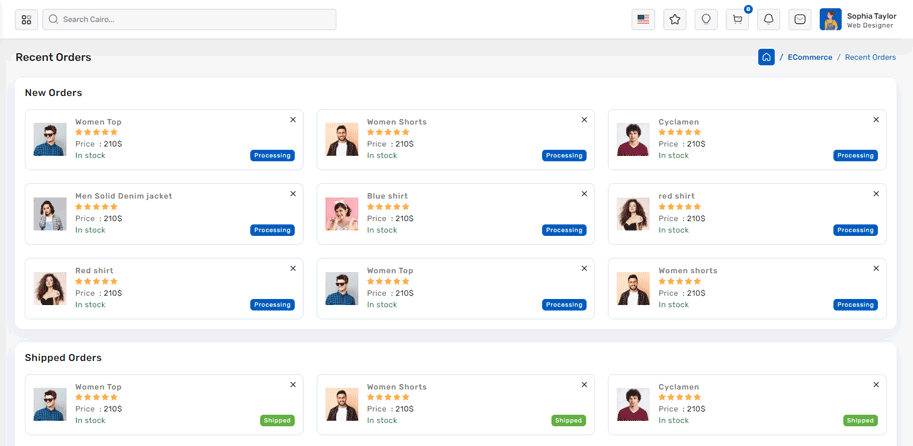
Task: Open the messages envelope icon
Action: [x=800, y=19]
